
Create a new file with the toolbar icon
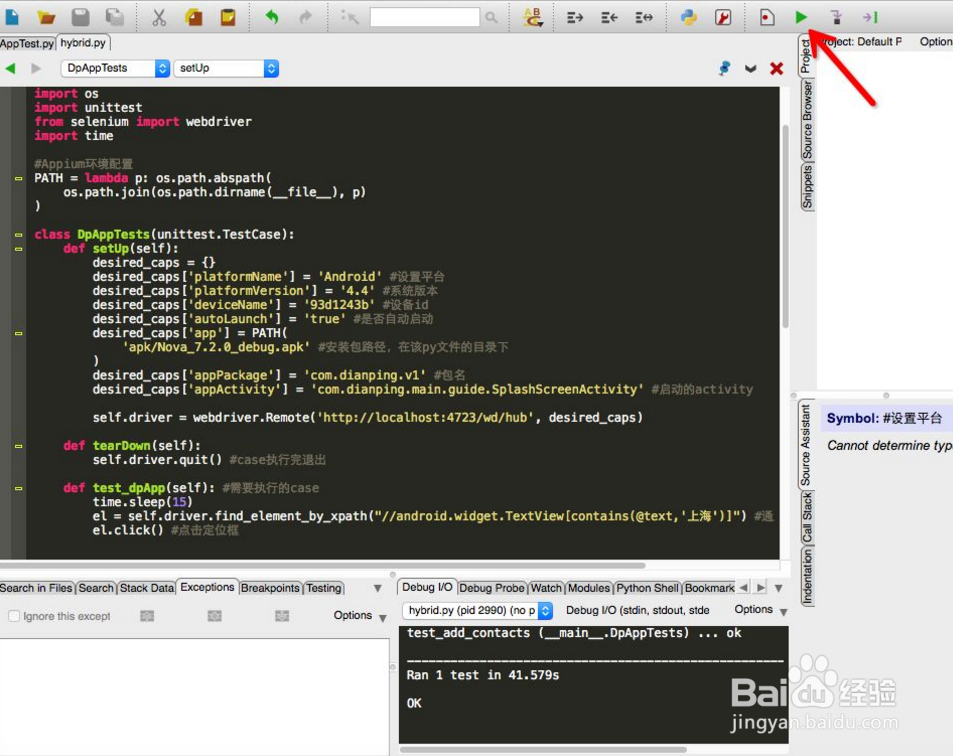[x=12, y=16]
